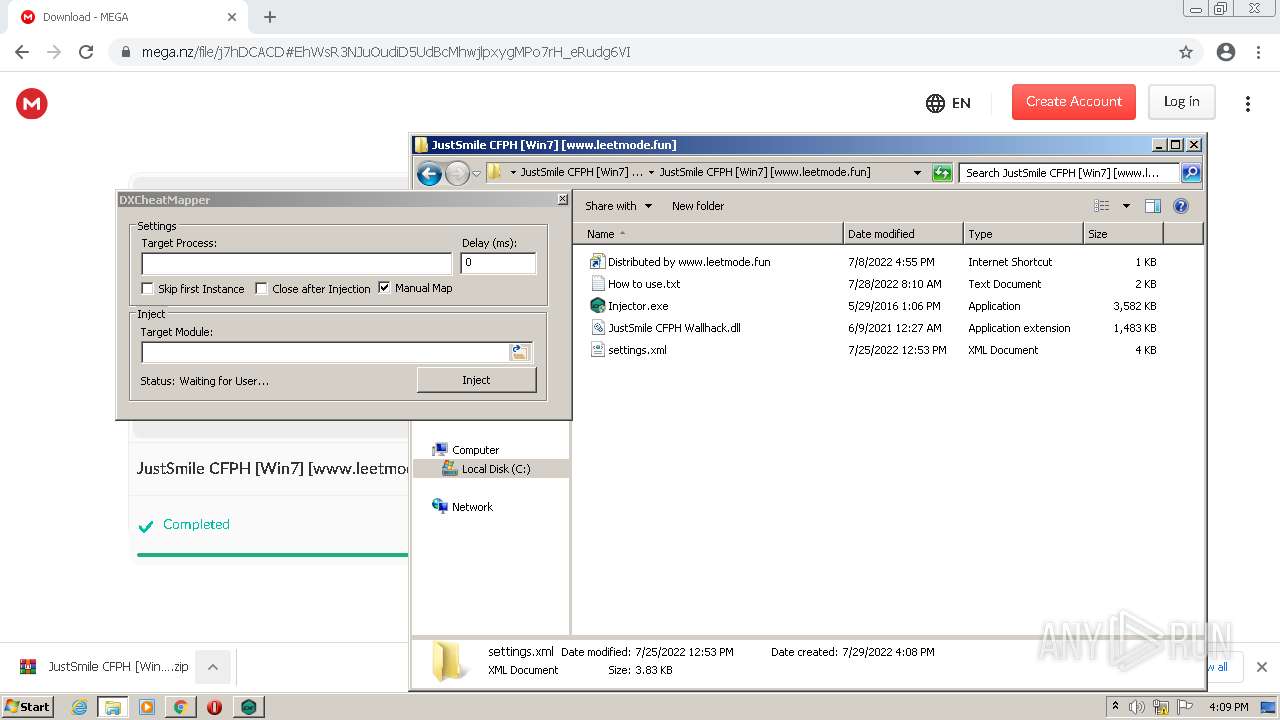Browse for target module file
Viewport: 1280px width, 720px height.
click(519, 352)
